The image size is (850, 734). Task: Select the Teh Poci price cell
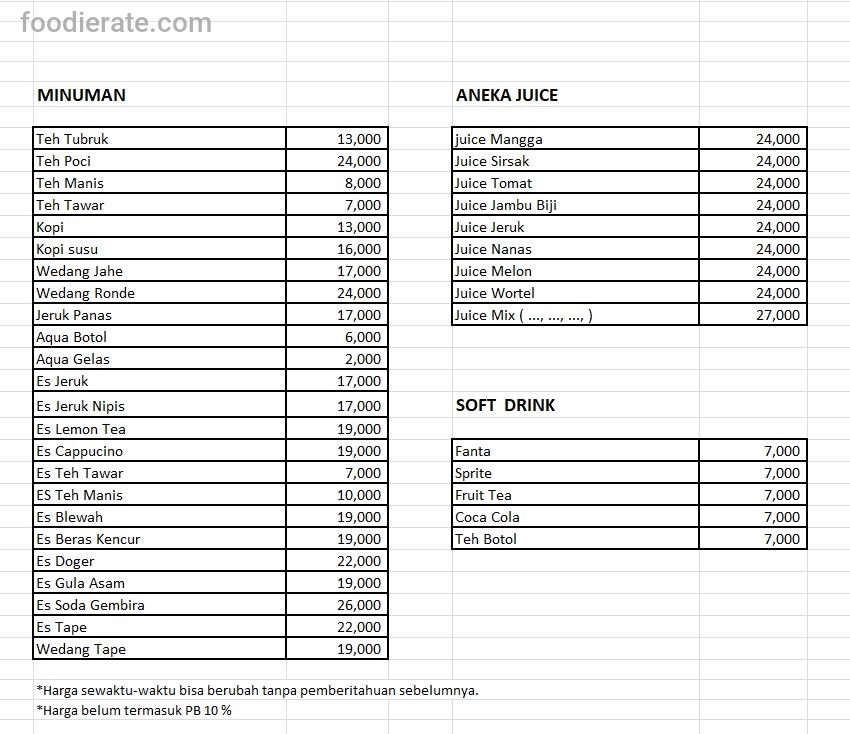tap(337, 161)
